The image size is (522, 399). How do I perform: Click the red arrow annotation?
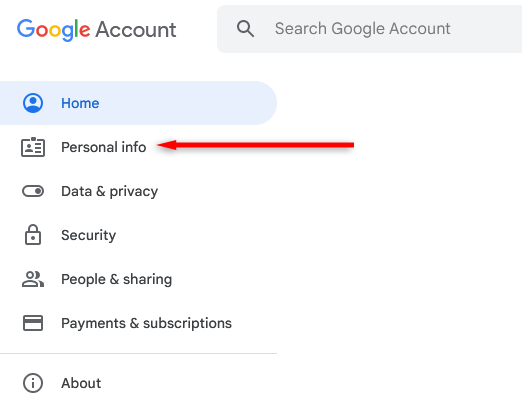click(255, 145)
